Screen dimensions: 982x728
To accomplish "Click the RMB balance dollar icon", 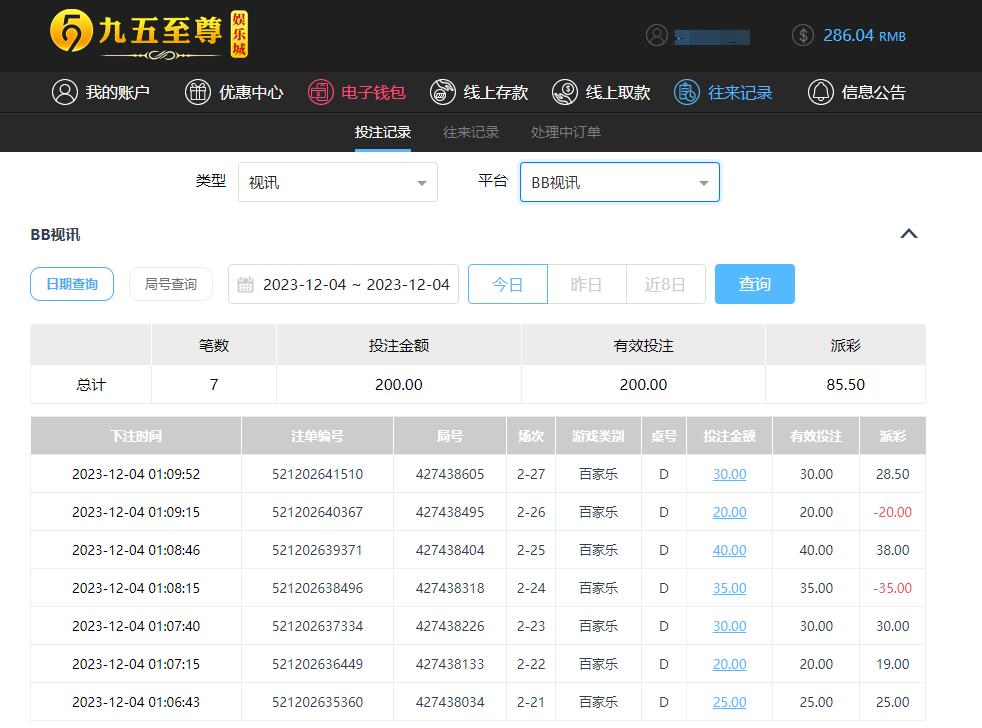I will 802,35.
